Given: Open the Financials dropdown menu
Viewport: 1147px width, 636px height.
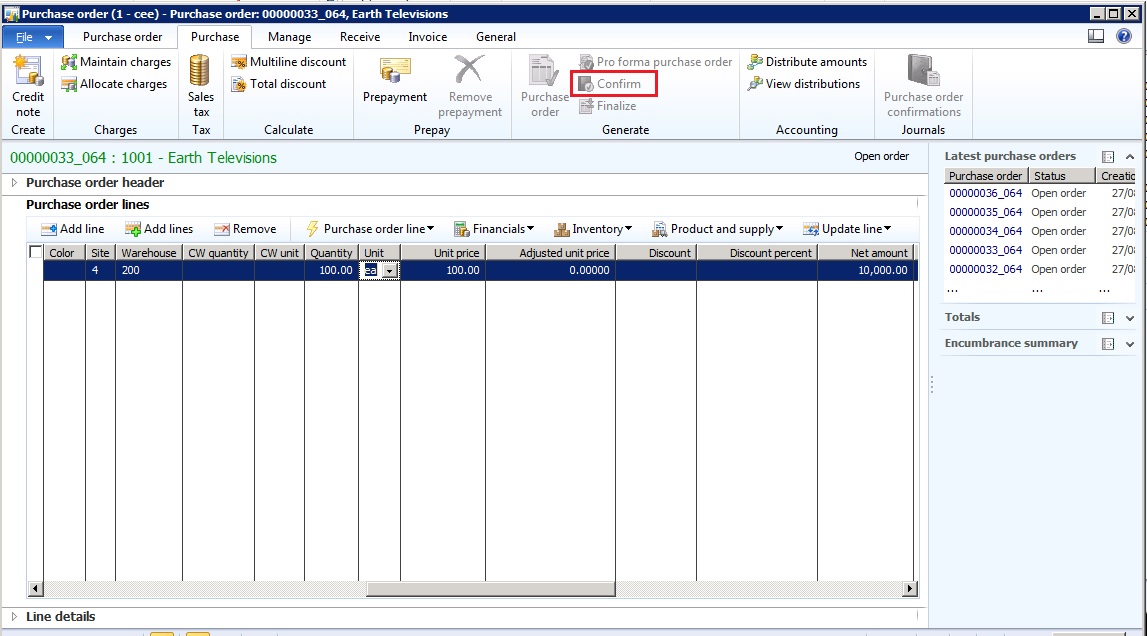Looking at the screenshot, I should click(494, 229).
